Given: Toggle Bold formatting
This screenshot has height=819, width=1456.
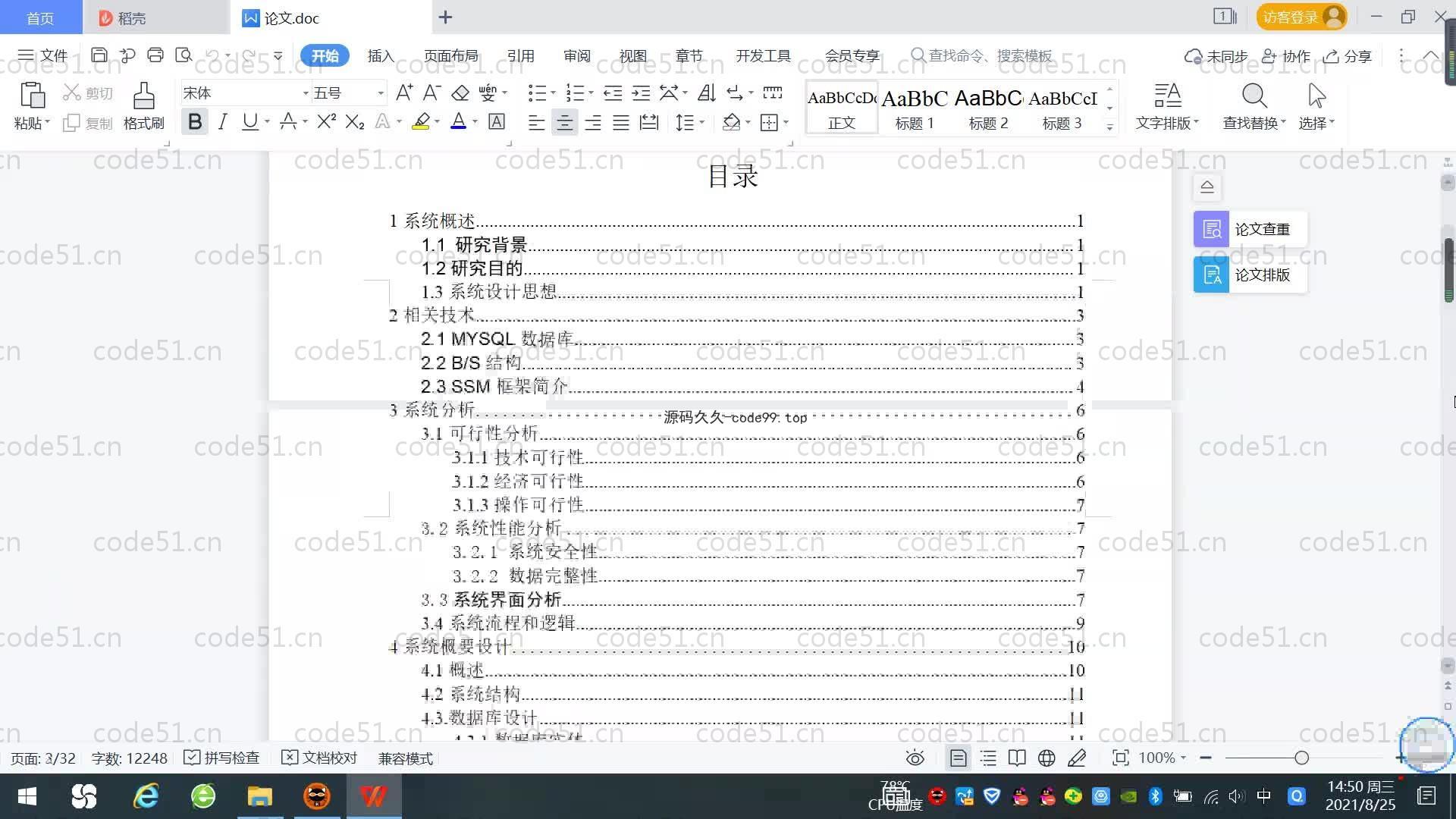Looking at the screenshot, I should (195, 121).
